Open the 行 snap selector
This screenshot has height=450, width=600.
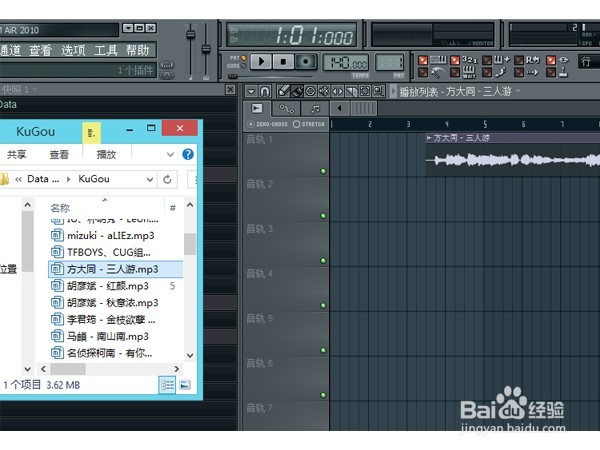coord(589,62)
